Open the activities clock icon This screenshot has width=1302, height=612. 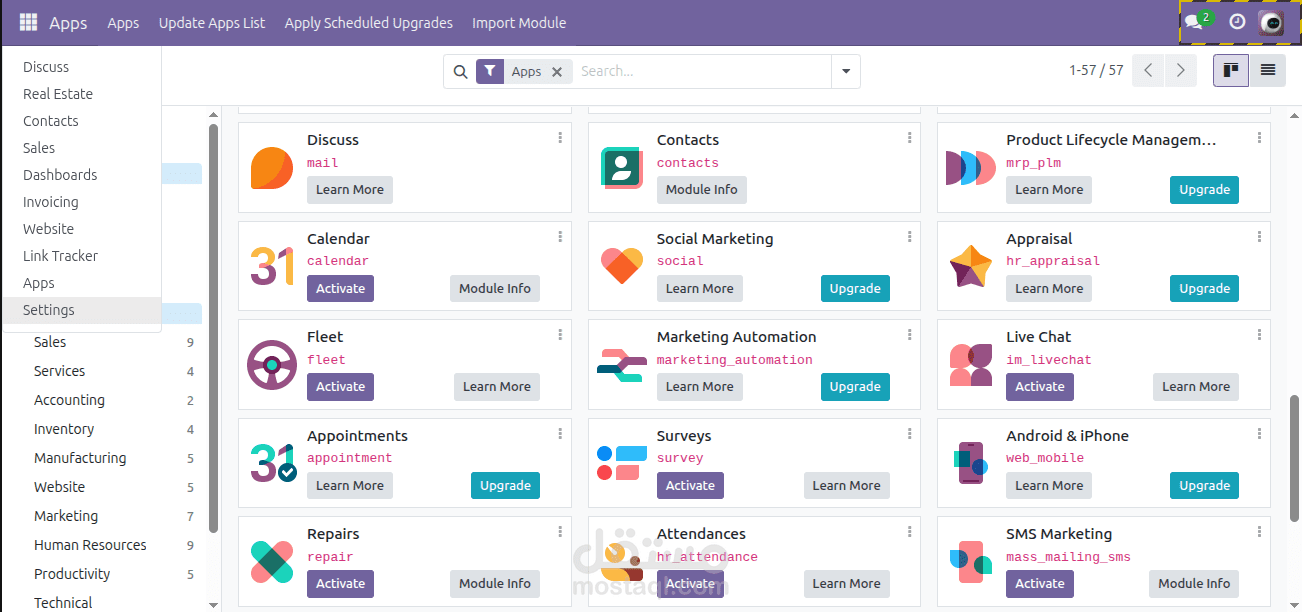pos(1237,22)
